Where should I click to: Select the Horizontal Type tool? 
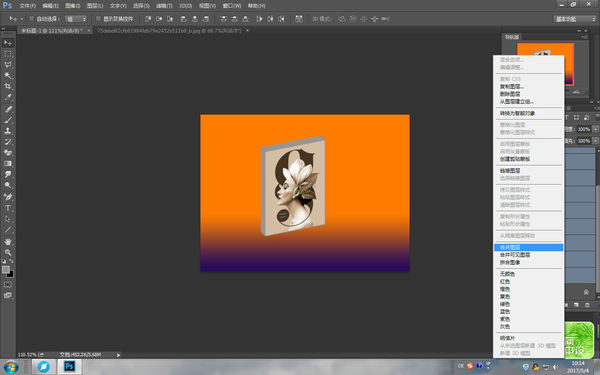8,208
